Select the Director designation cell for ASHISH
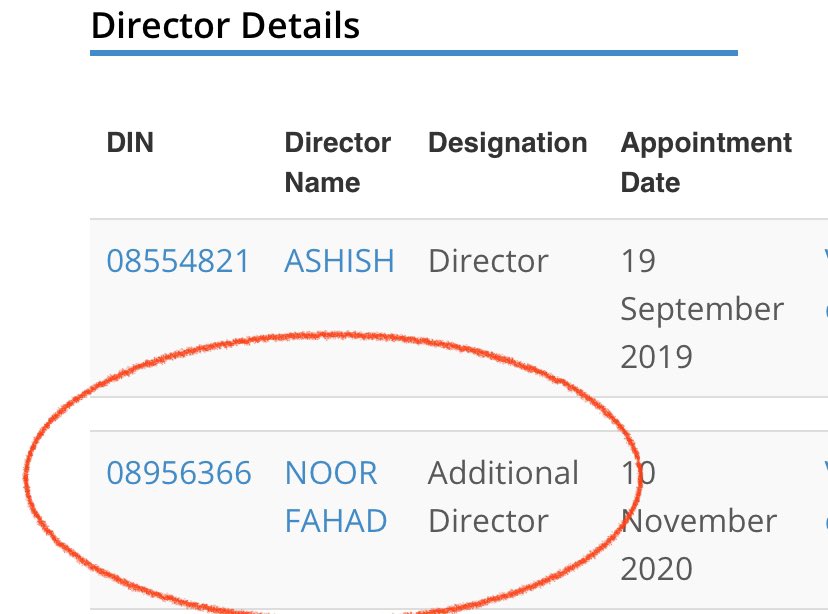This screenshot has width=828, height=614. (x=488, y=261)
